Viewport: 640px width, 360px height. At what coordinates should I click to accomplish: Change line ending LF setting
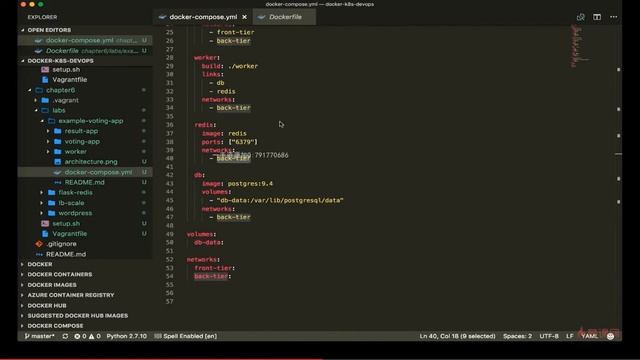pos(569,336)
